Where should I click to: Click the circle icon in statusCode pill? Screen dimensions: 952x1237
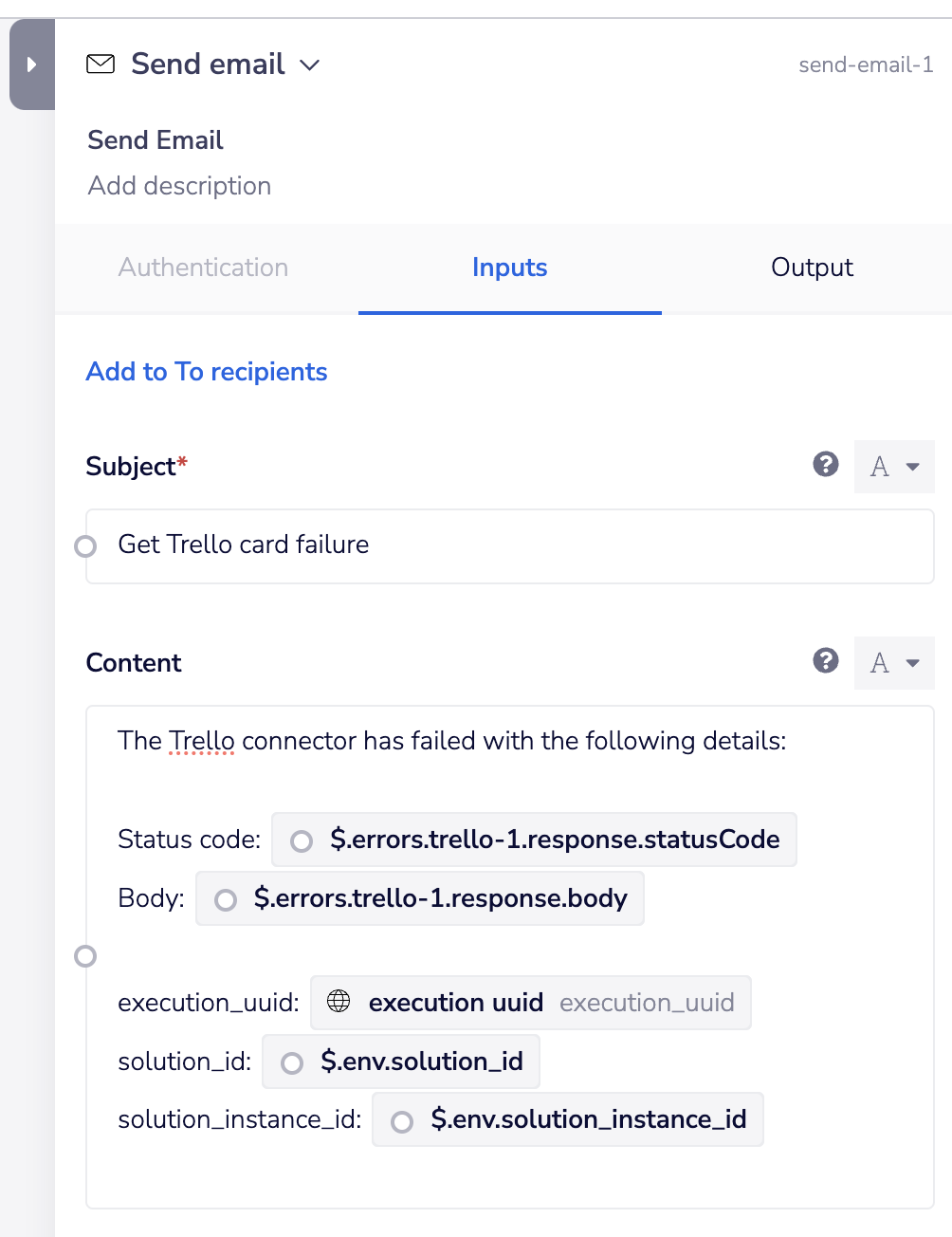point(302,840)
